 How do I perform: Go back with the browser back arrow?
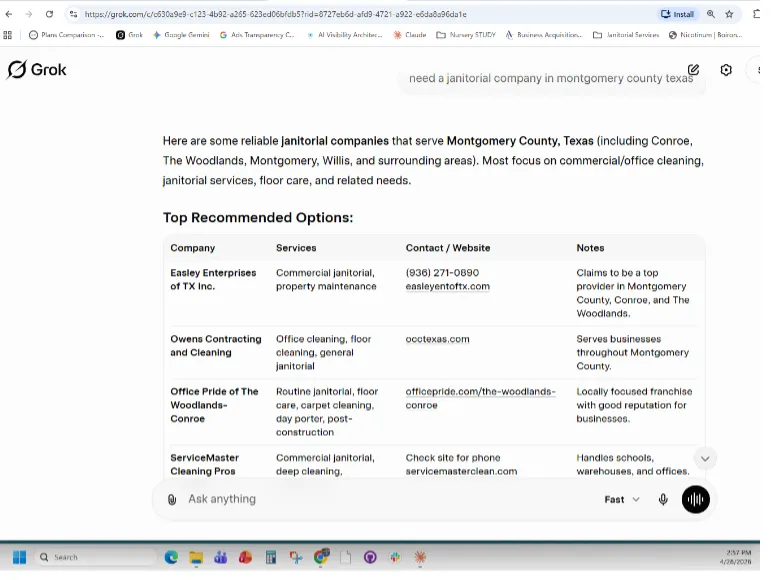click(9, 14)
